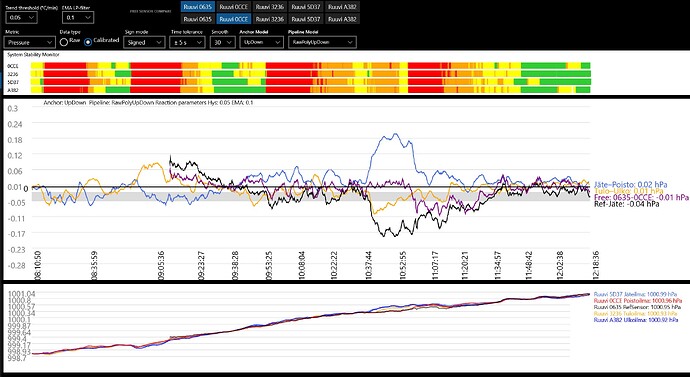Toggle Ruuvi 3236 in bottom sensor row
690x377 pixels.
[270, 19]
